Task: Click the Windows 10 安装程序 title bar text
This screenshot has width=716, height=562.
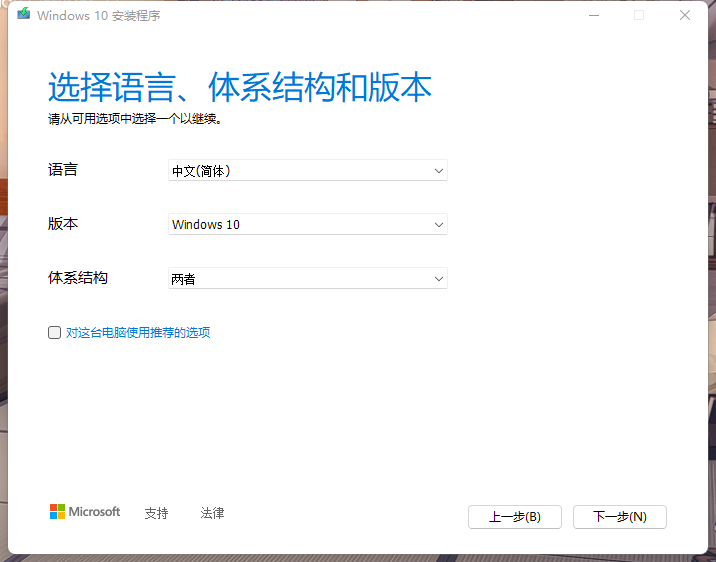Action: tap(98, 16)
